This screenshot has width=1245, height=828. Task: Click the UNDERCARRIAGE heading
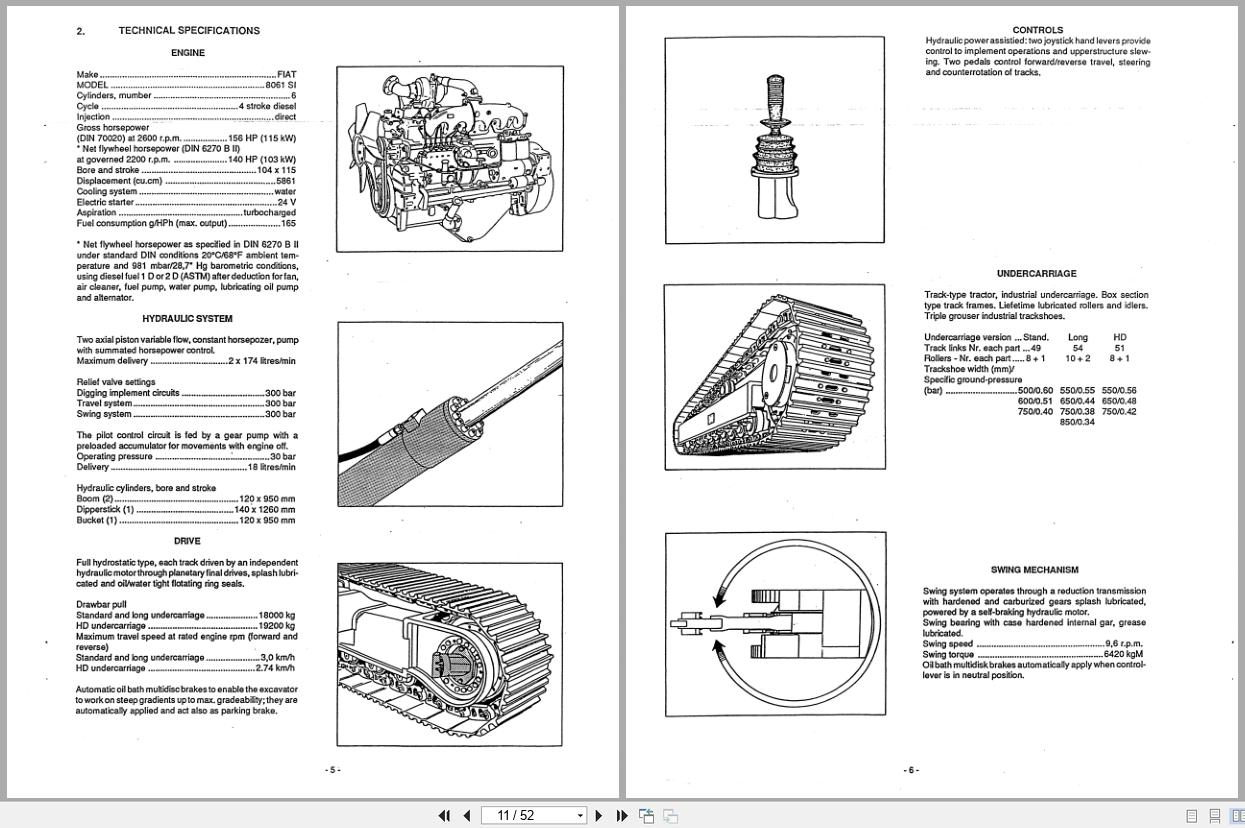pyautogui.click(x=1036, y=274)
